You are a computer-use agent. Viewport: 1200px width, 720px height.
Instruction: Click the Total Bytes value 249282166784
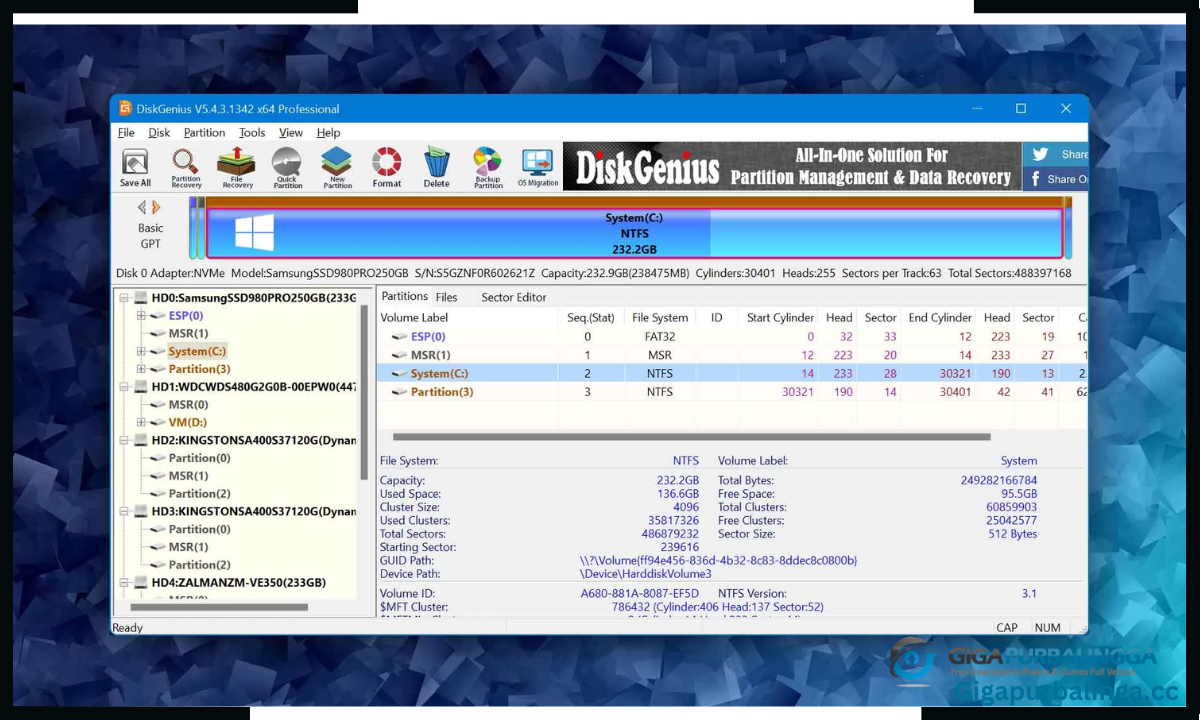[x=999, y=481]
